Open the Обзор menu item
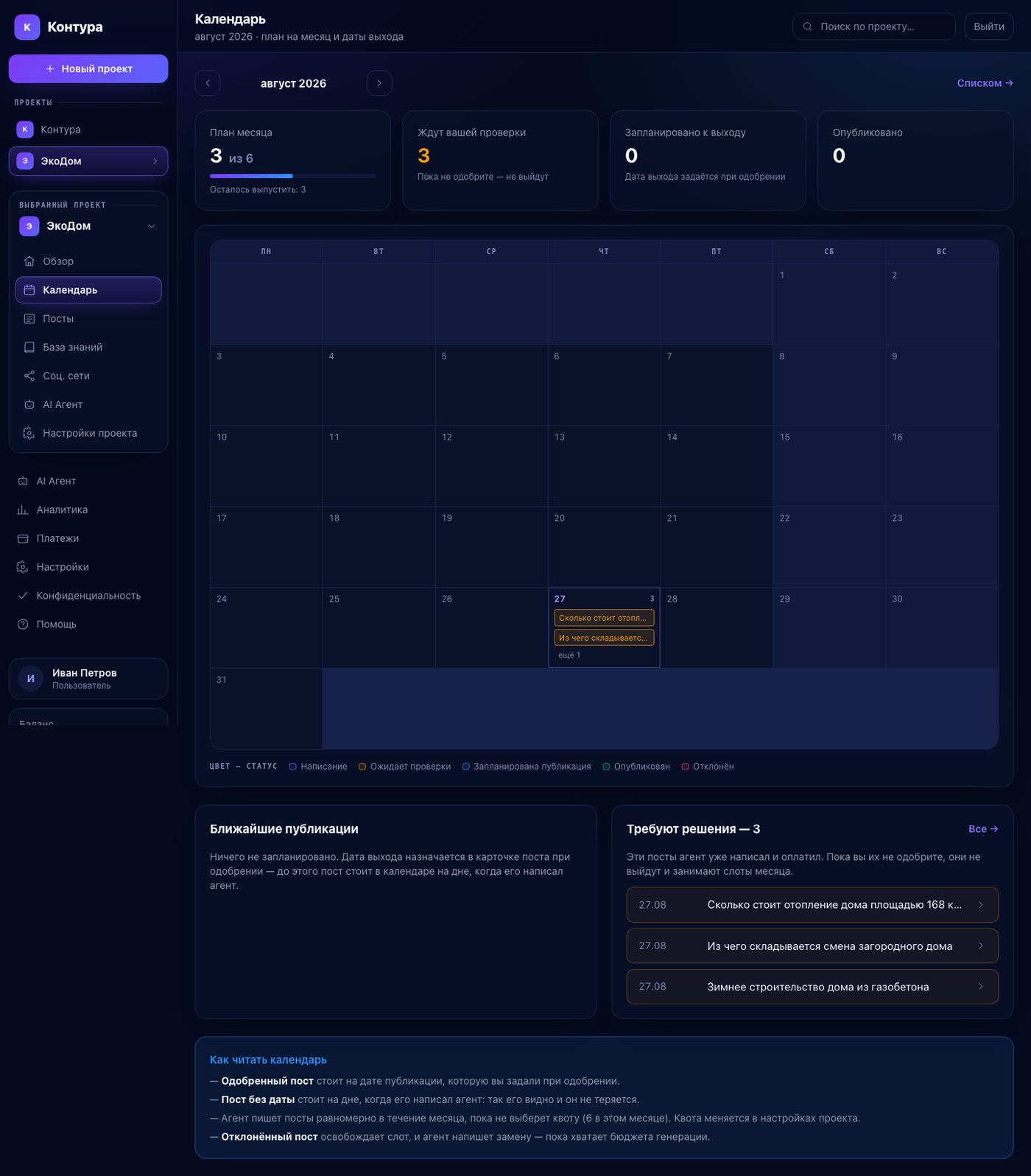The width and height of the screenshot is (1031, 1176). pyautogui.click(x=88, y=261)
